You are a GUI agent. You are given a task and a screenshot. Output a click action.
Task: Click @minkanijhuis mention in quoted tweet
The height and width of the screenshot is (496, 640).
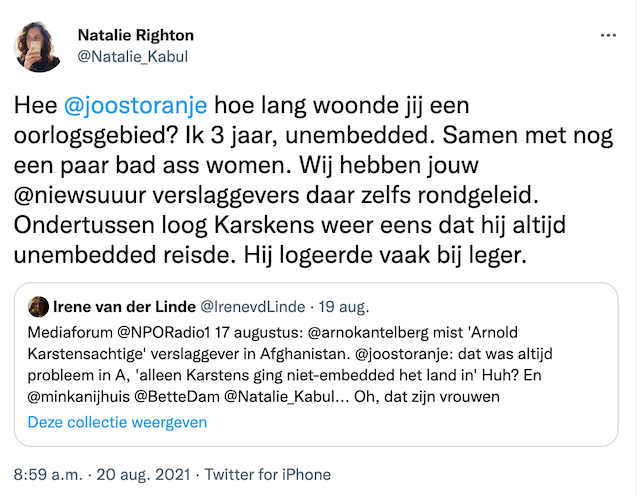[78, 397]
